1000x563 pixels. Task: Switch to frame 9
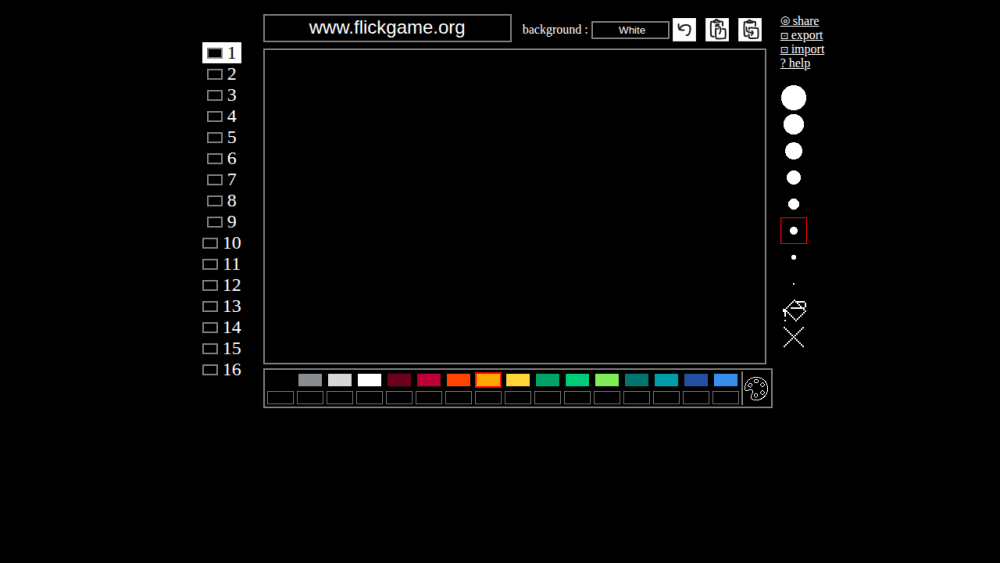(221, 221)
